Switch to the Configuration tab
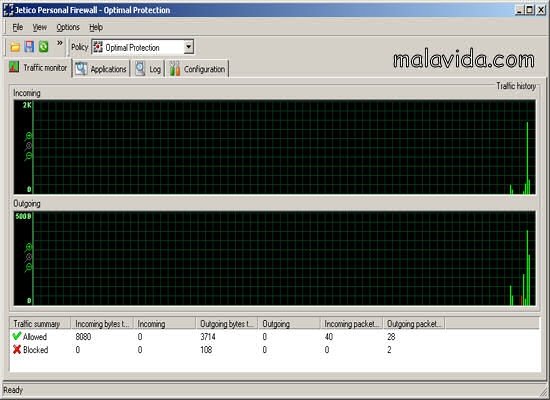 tap(197, 69)
